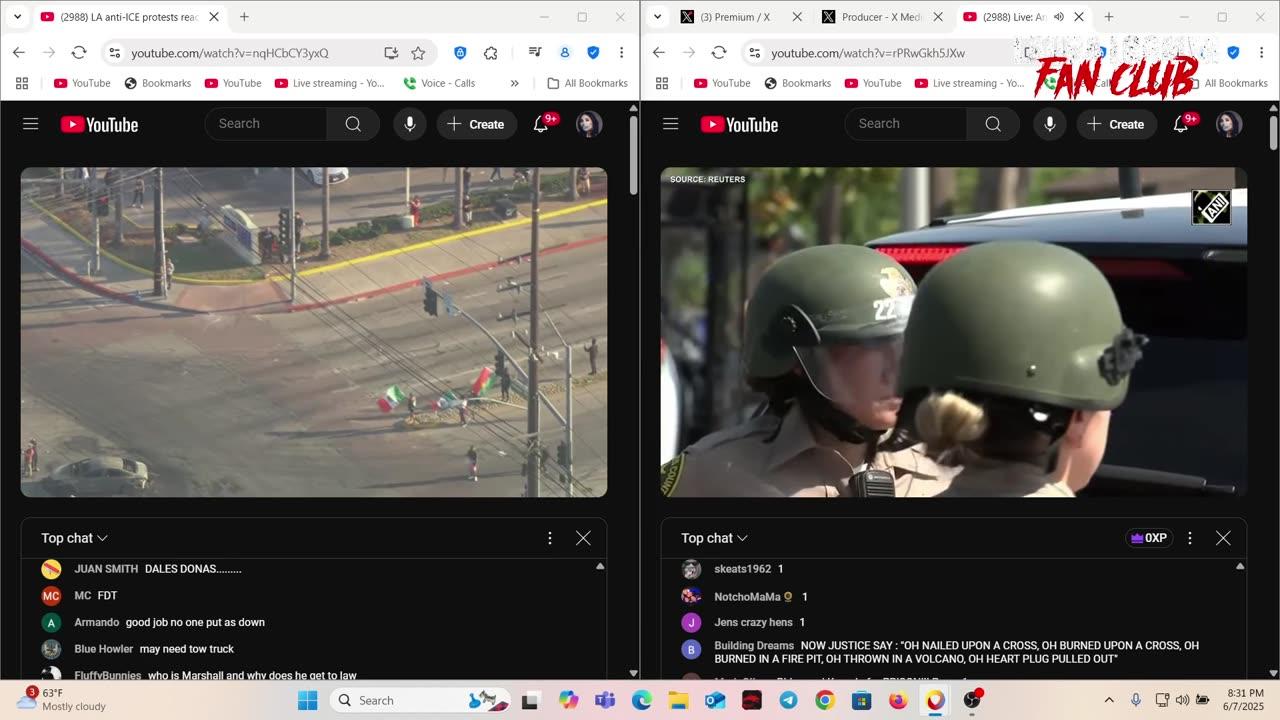
Task: Open apps grid in left bookmarks bar
Action: (x=21, y=83)
